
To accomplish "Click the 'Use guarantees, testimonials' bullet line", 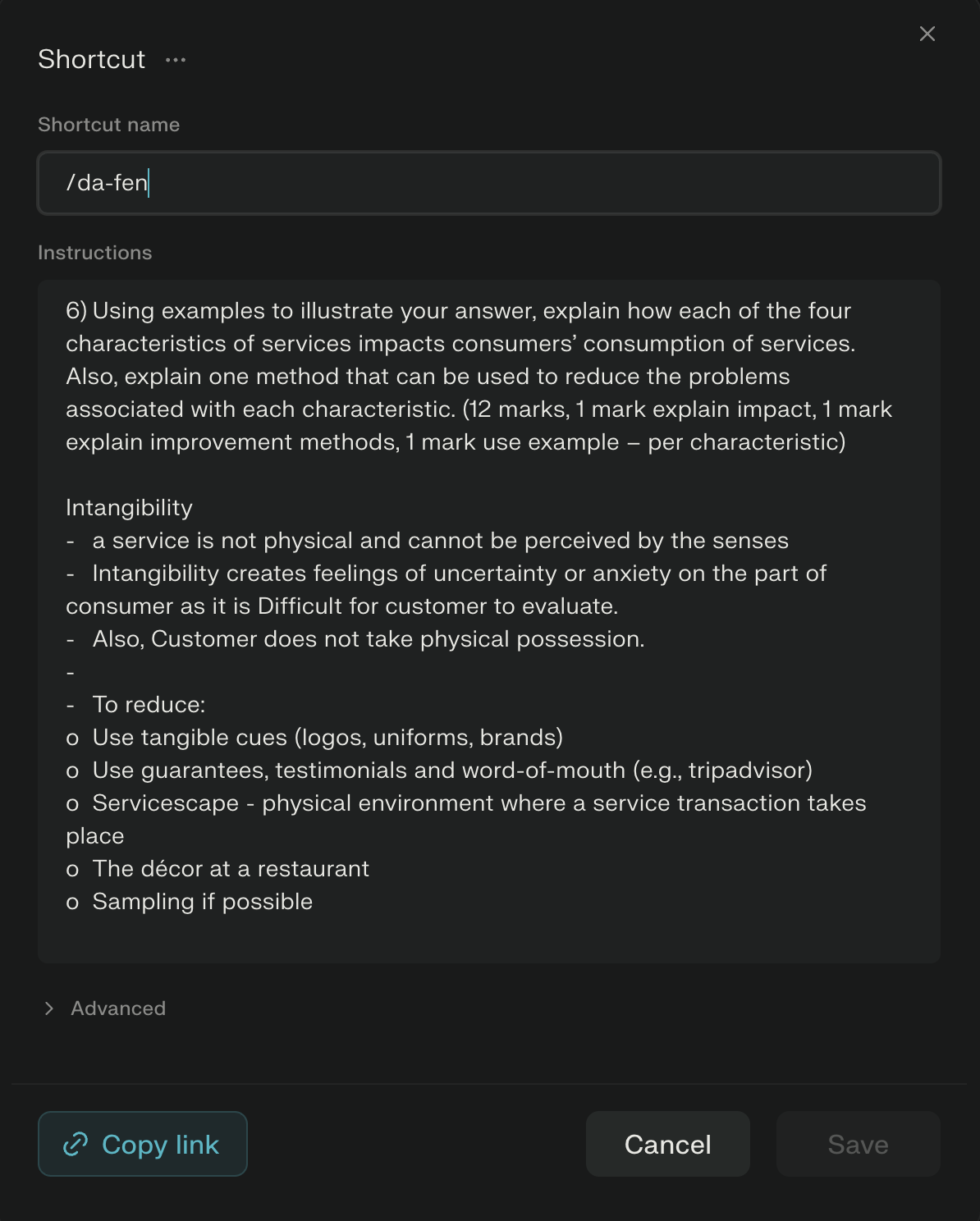I will [x=451, y=771].
